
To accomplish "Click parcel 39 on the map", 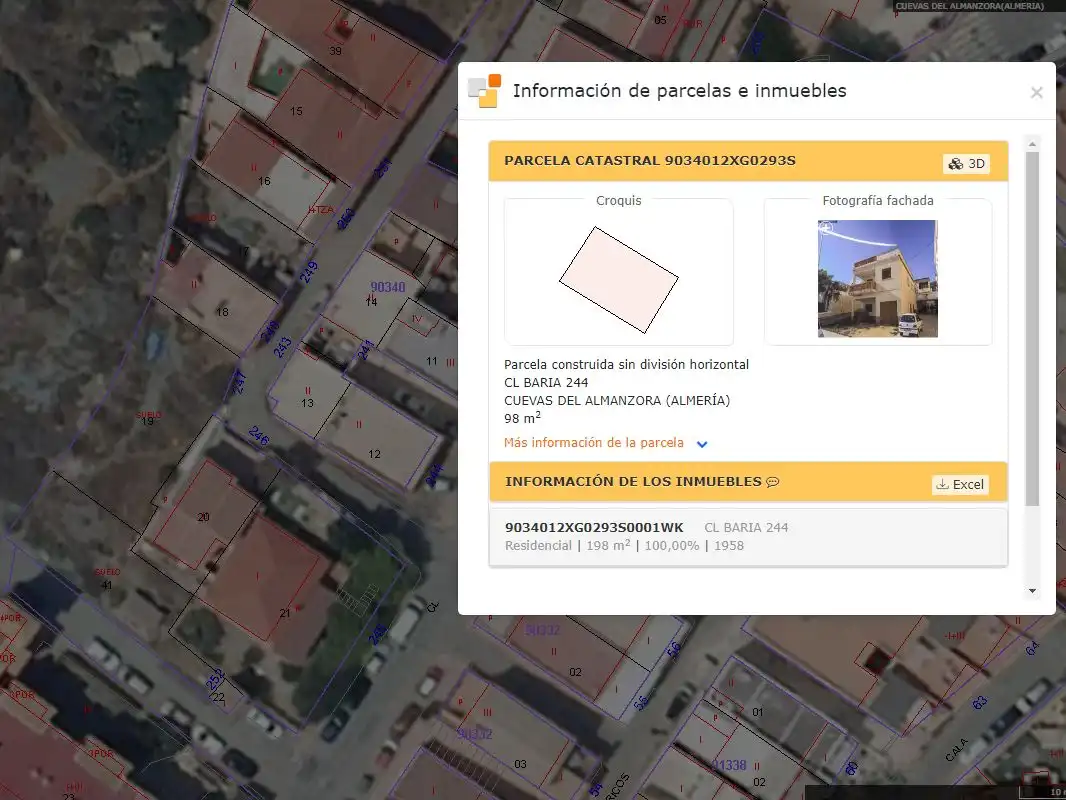I will [x=335, y=51].
